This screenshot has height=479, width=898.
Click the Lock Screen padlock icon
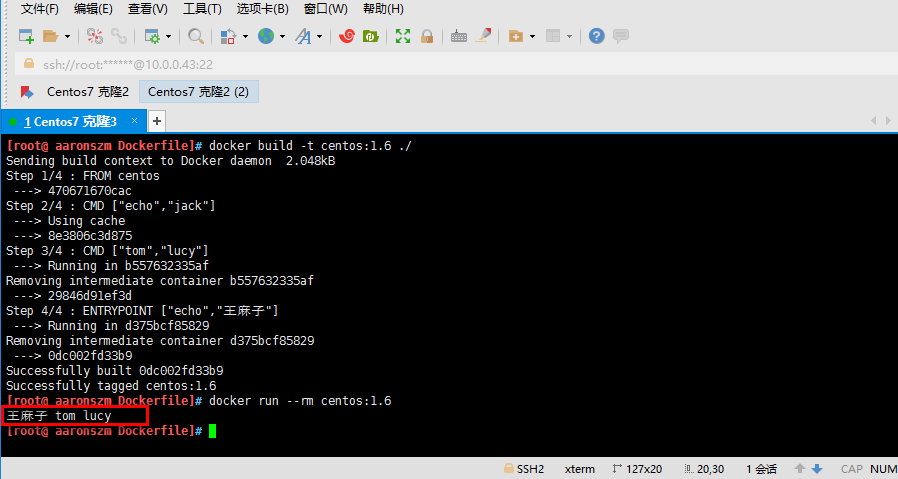coord(427,36)
